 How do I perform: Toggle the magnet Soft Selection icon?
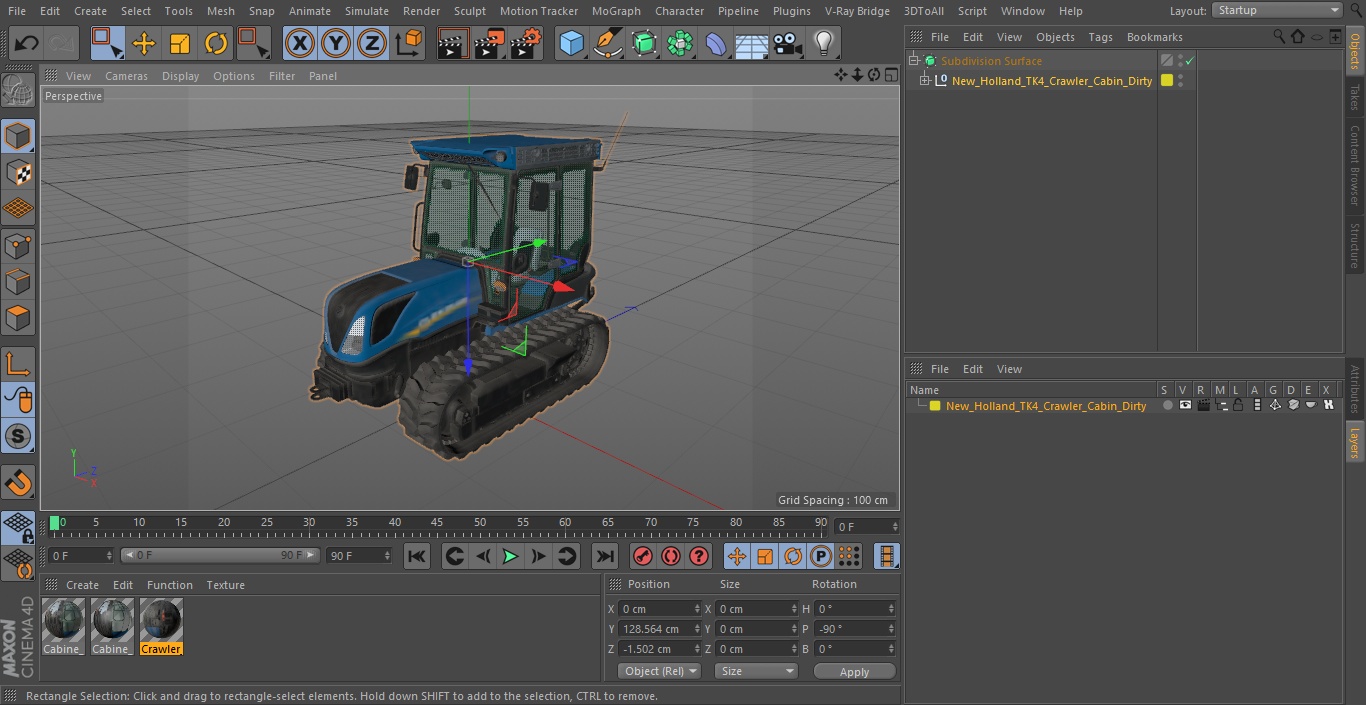pyautogui.click(x=18, y=483)
